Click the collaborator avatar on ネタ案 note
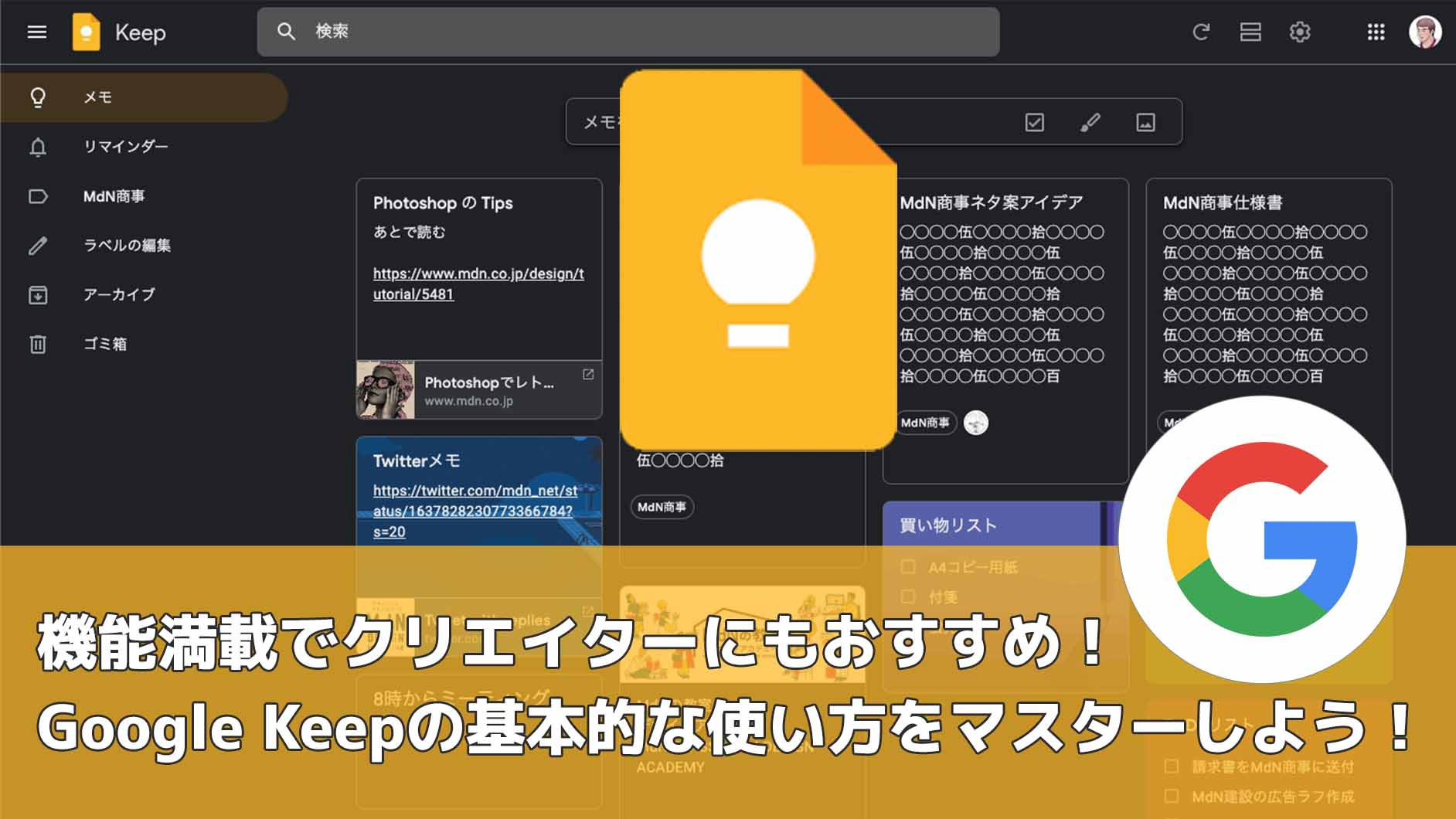Screen dimensions: 1456x819 point(976,423)
